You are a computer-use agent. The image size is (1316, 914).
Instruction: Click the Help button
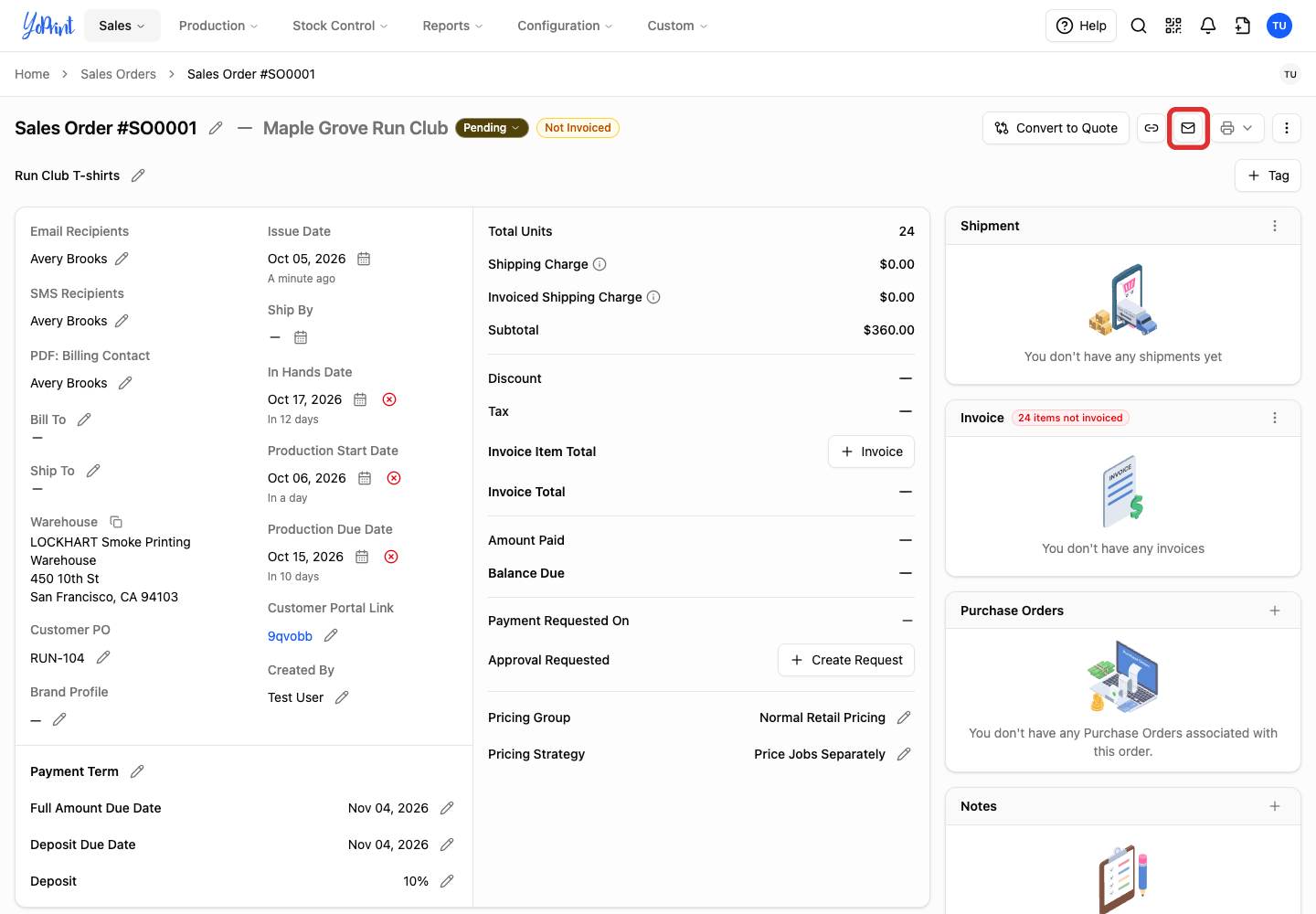coord(1081,26)
